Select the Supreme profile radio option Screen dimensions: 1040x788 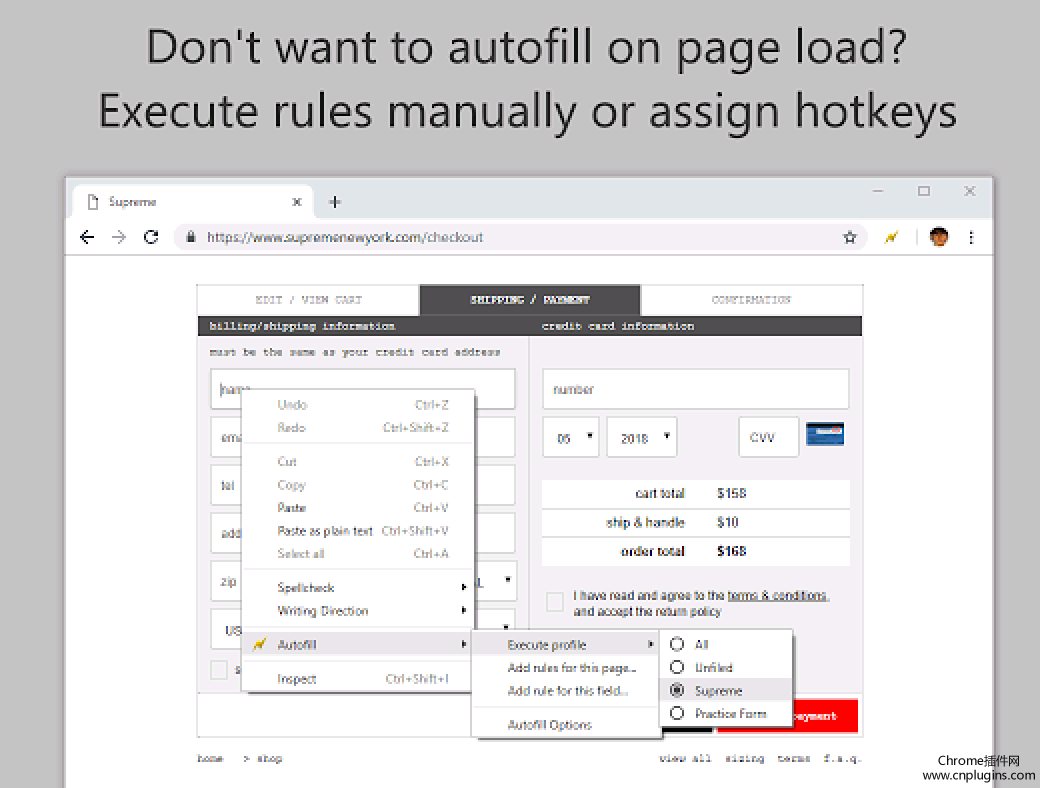pos(677,690)
